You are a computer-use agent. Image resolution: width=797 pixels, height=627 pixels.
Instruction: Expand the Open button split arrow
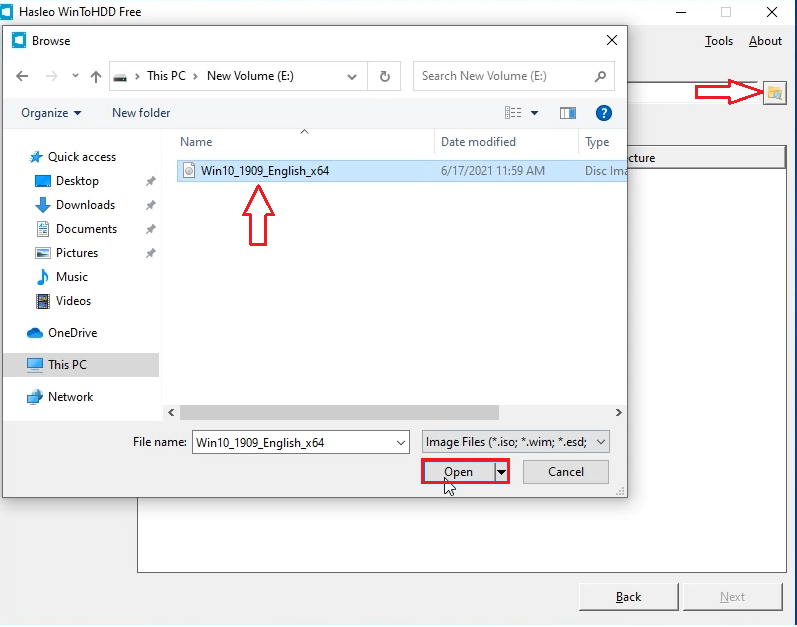501,472
